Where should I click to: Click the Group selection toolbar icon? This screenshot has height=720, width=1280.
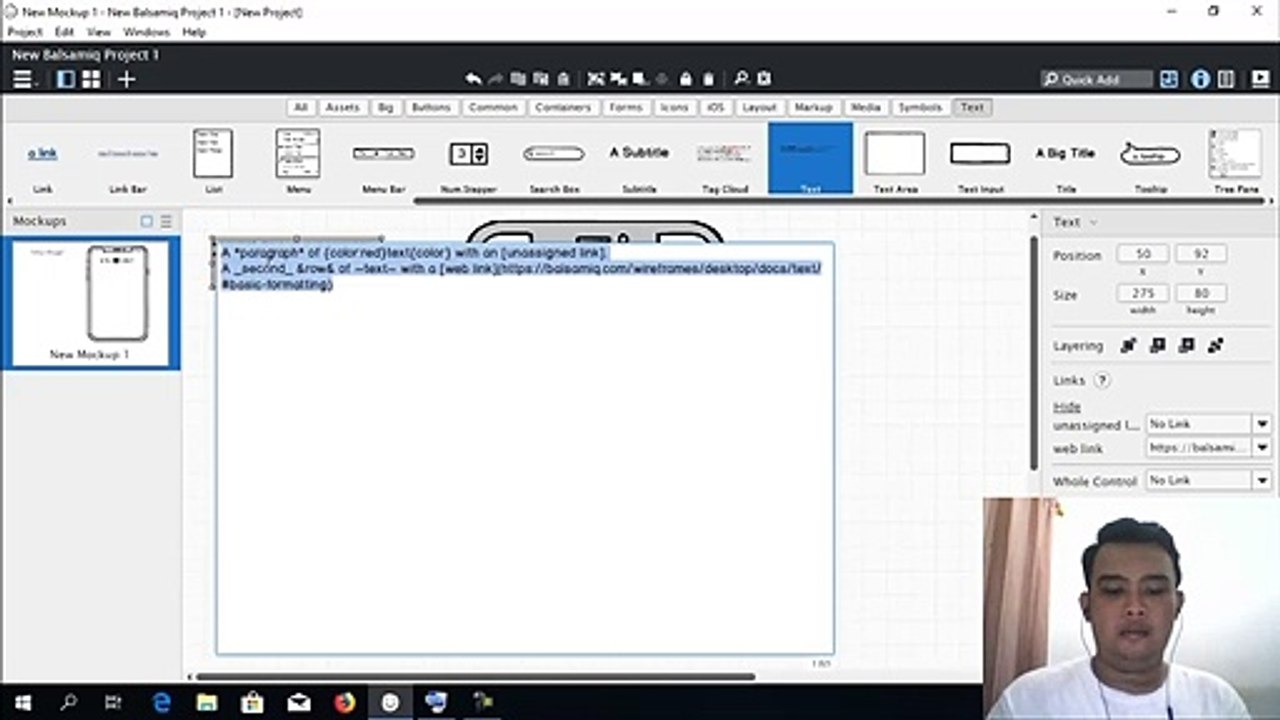596,79
